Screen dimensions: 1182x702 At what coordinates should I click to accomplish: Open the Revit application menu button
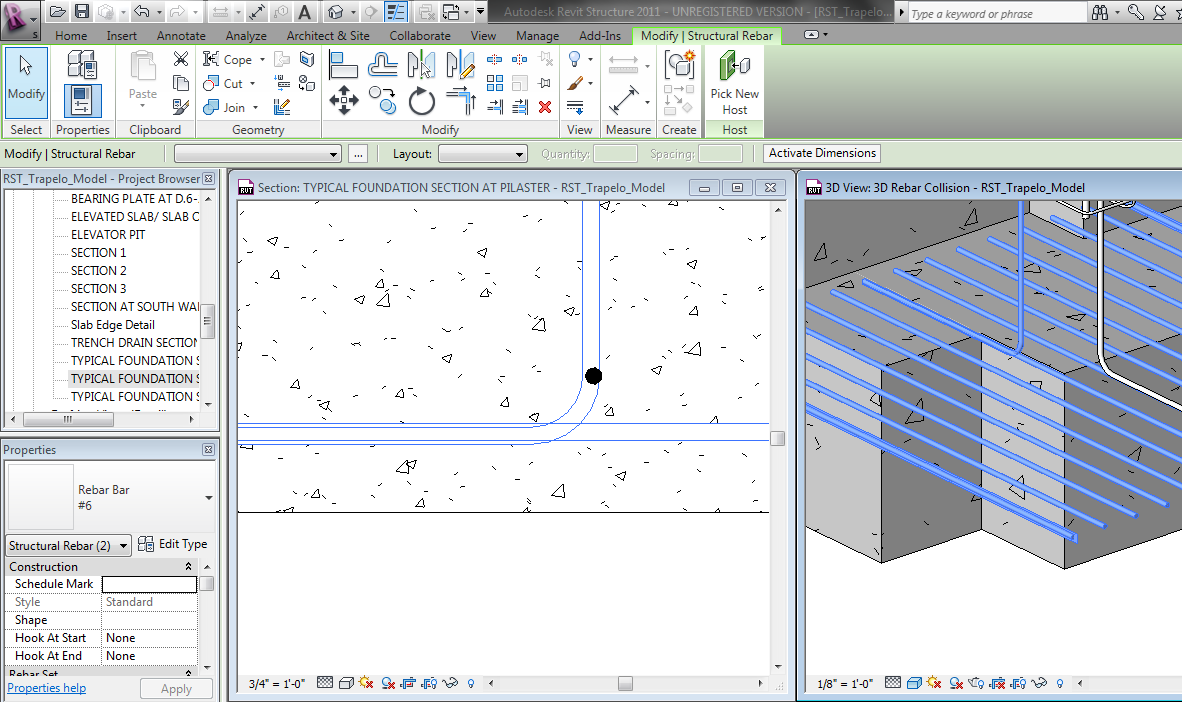tap(20, 20)
